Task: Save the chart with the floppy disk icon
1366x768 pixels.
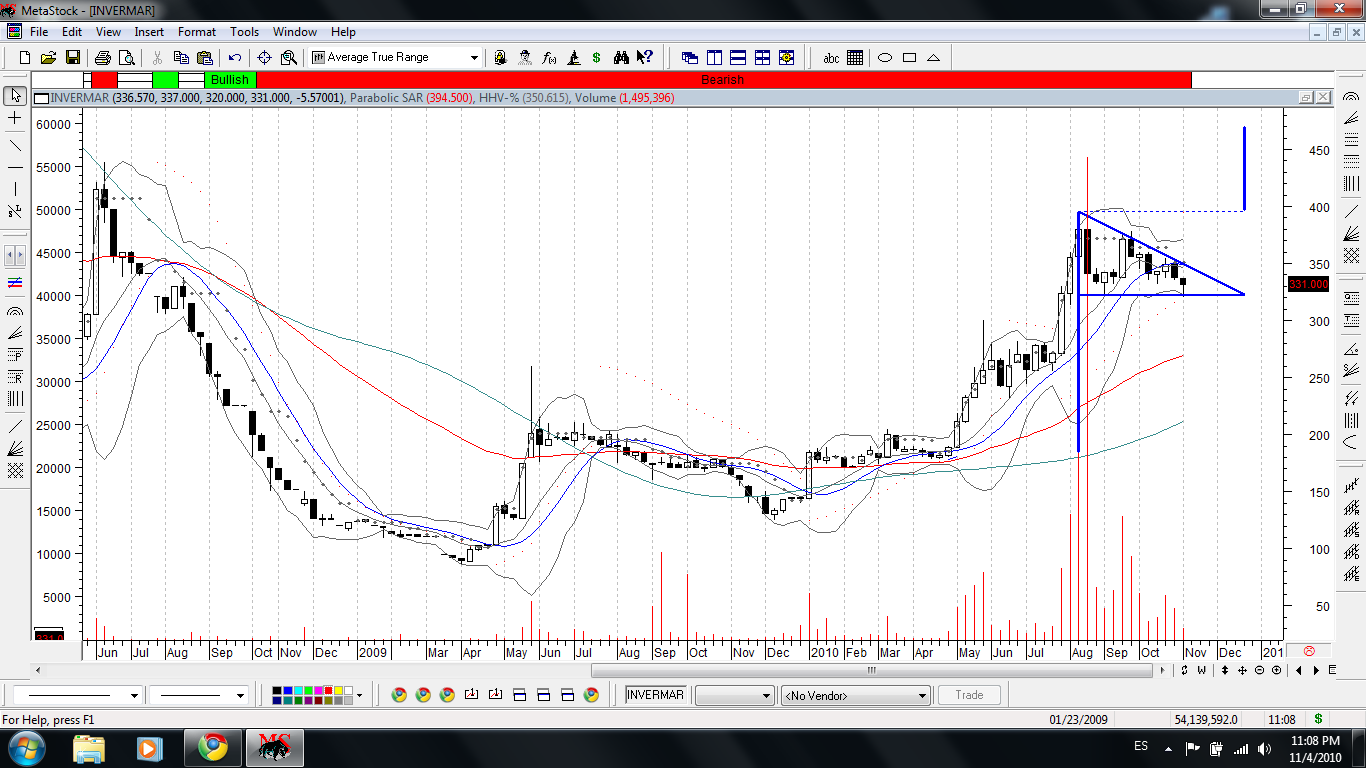Action: 71,58
